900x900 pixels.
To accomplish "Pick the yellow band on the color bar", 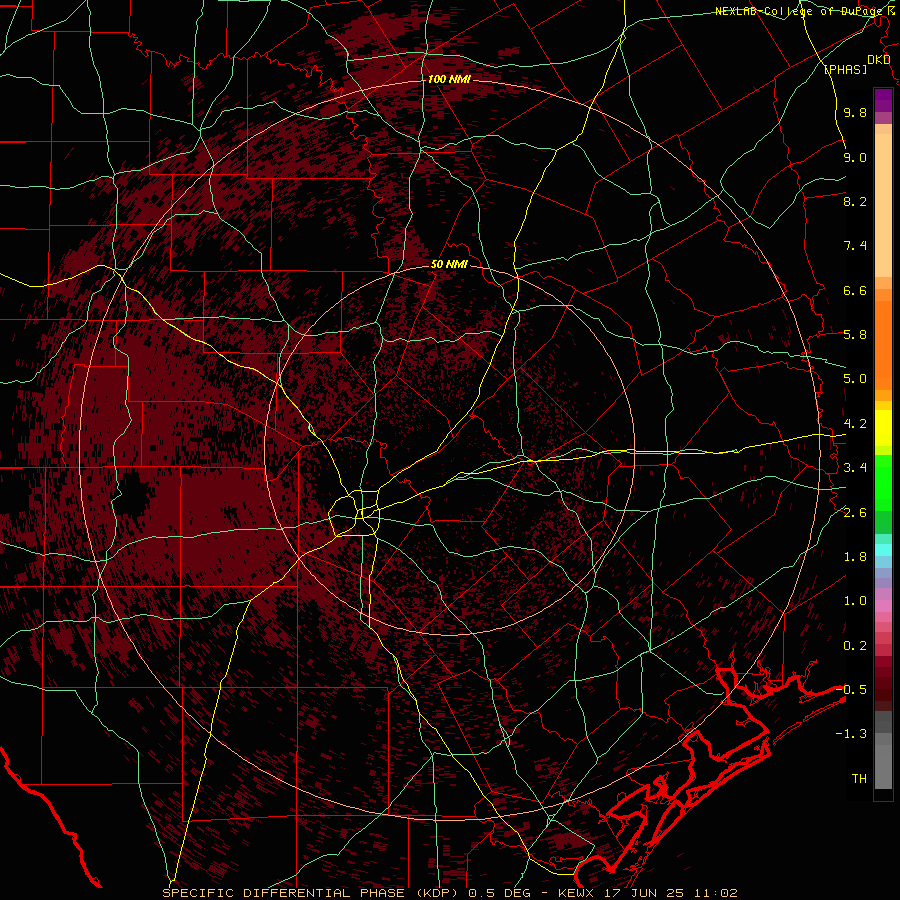I will pos(883,428).
